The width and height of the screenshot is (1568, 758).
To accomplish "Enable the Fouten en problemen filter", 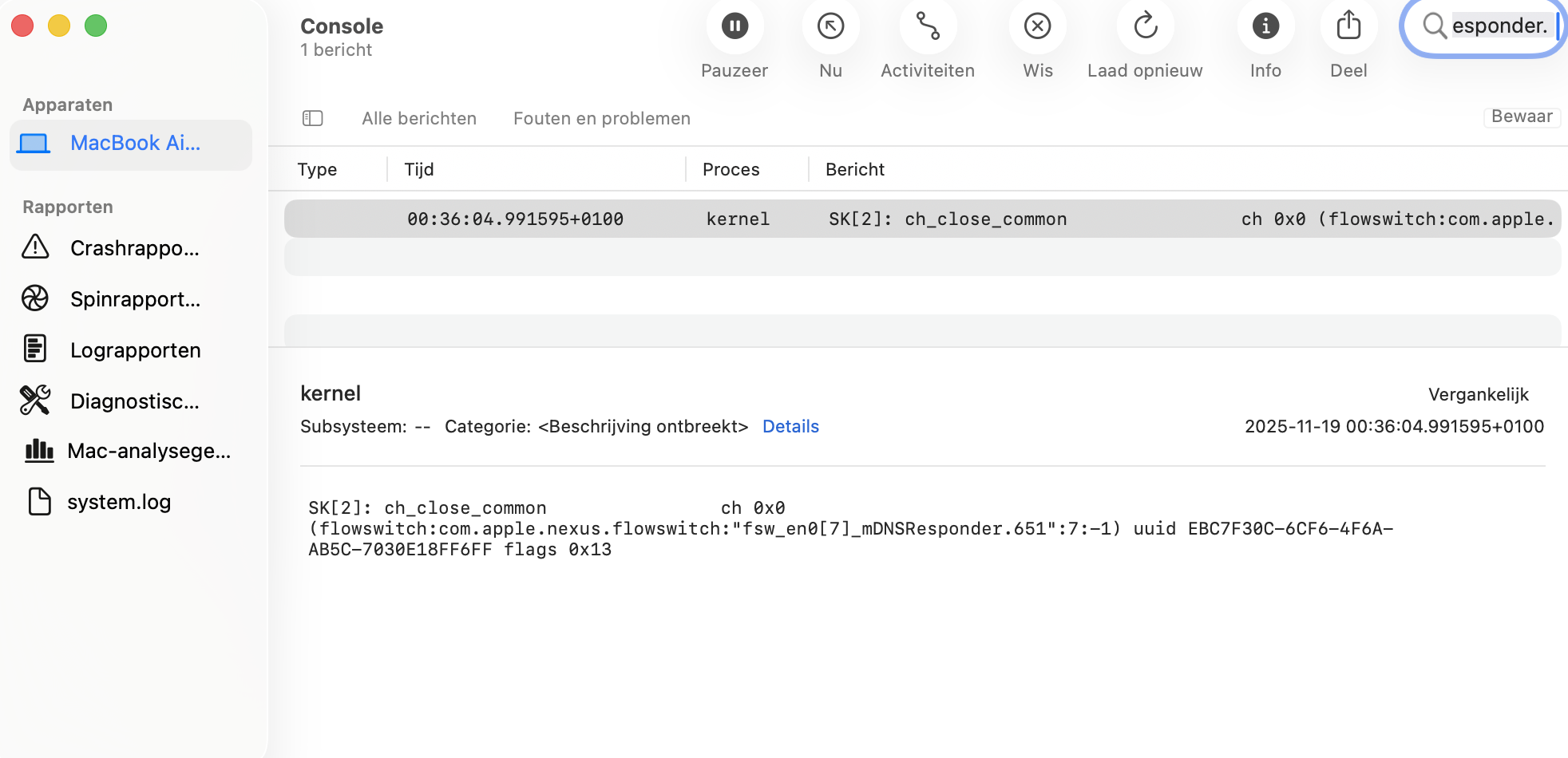I will 601,118.
